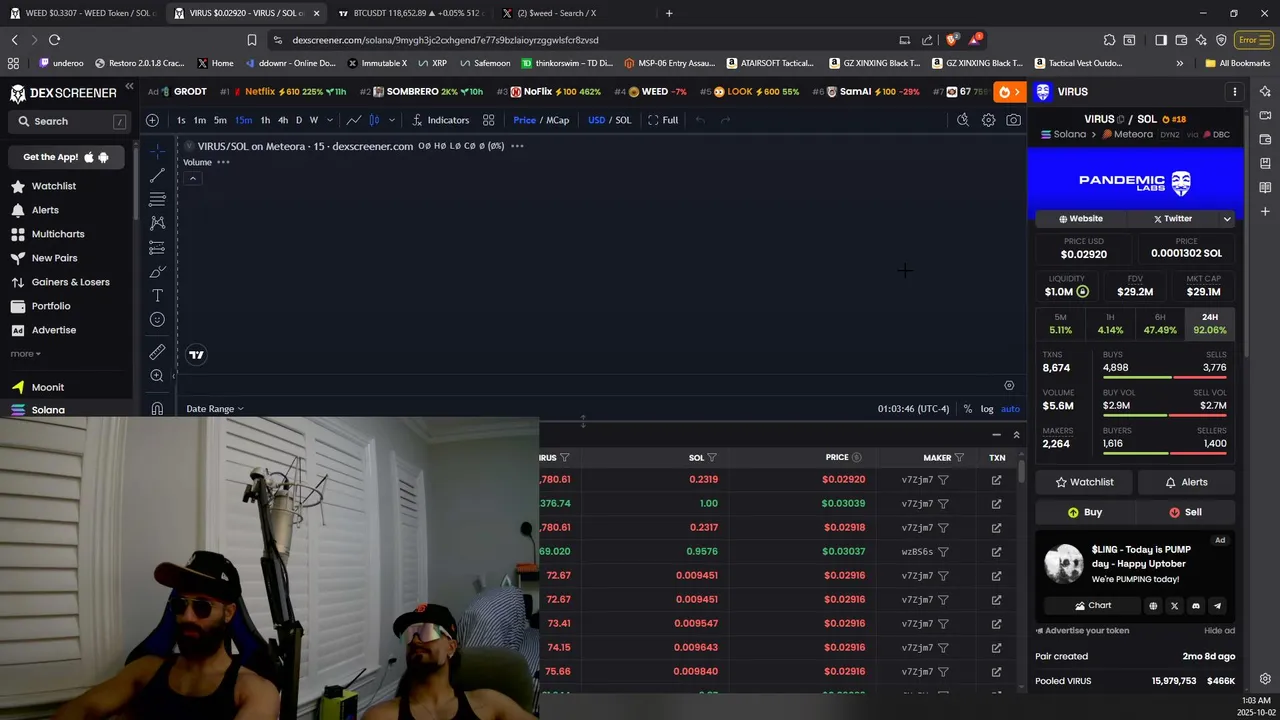Screen dimensions: 1280x720
Task: Select the Text annotation tool
Action: pos(157,296)
